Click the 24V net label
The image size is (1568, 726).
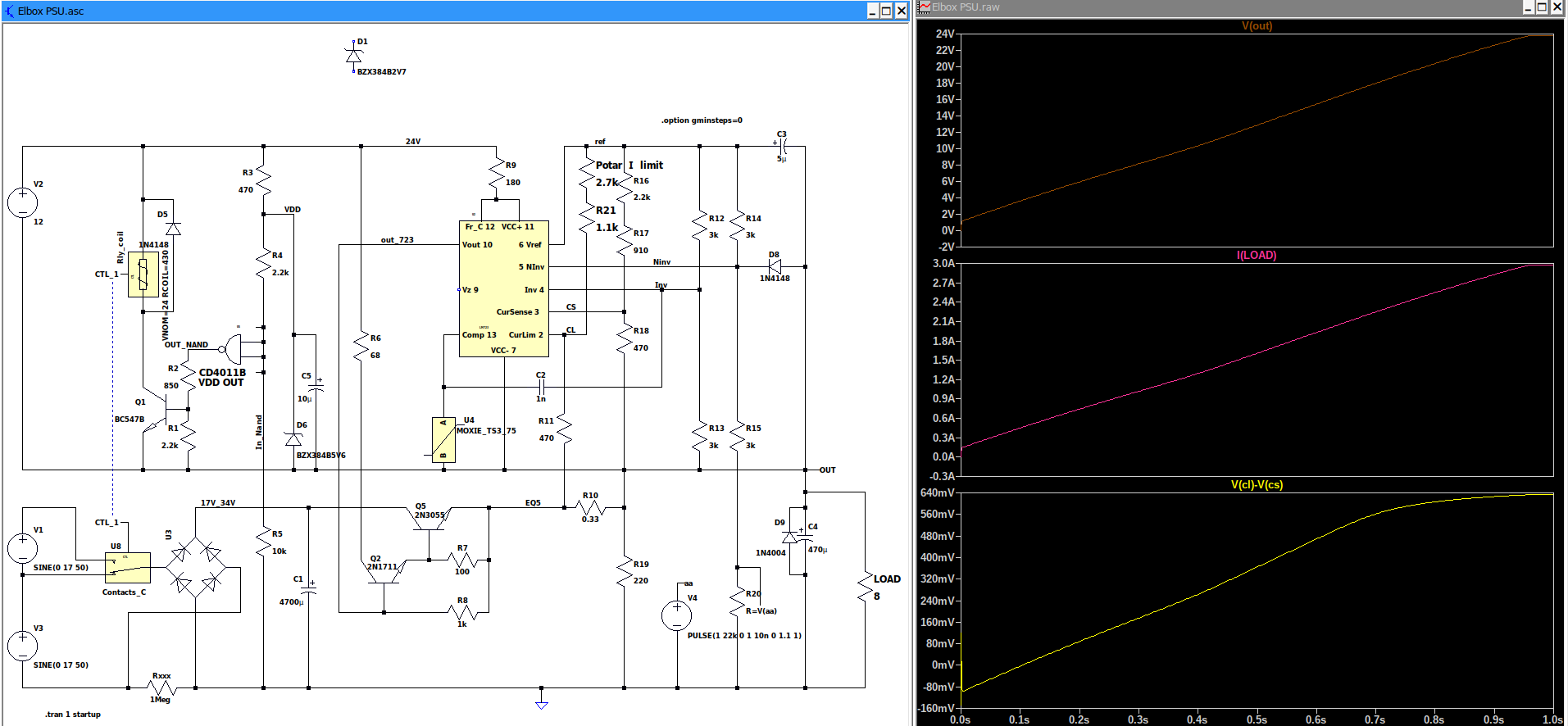pos(413,142)
